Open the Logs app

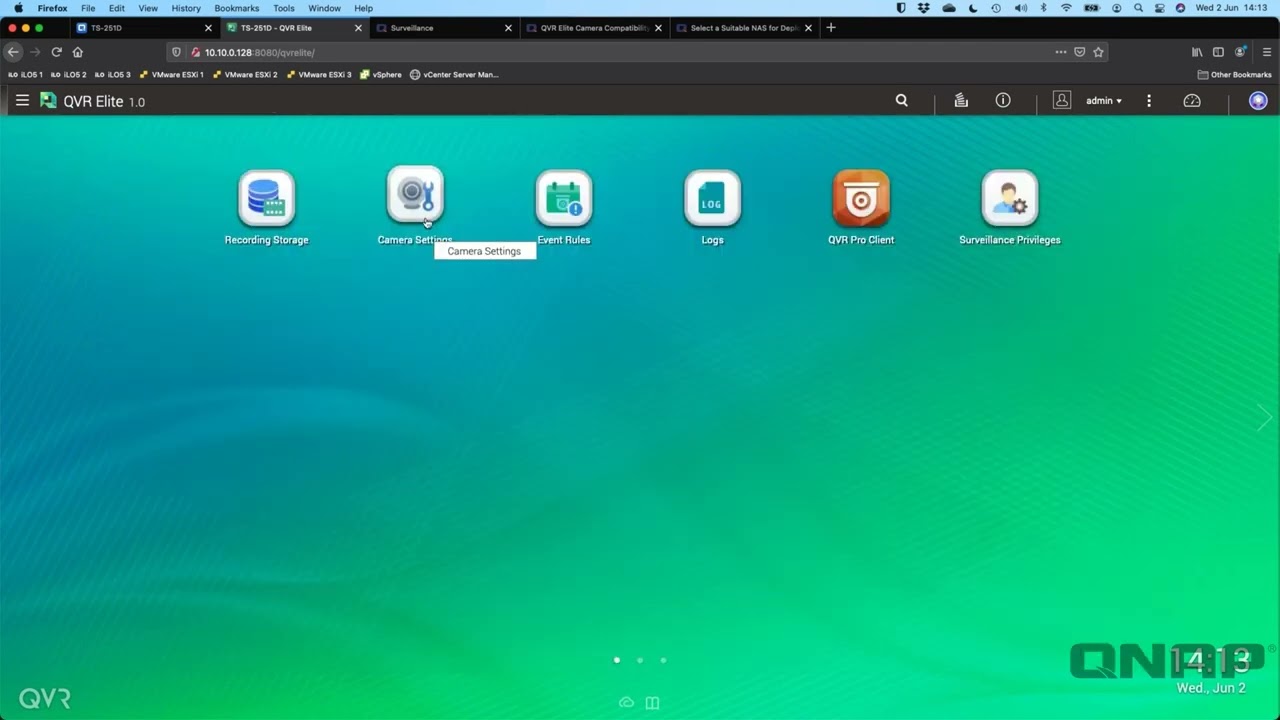pos(712,198)
